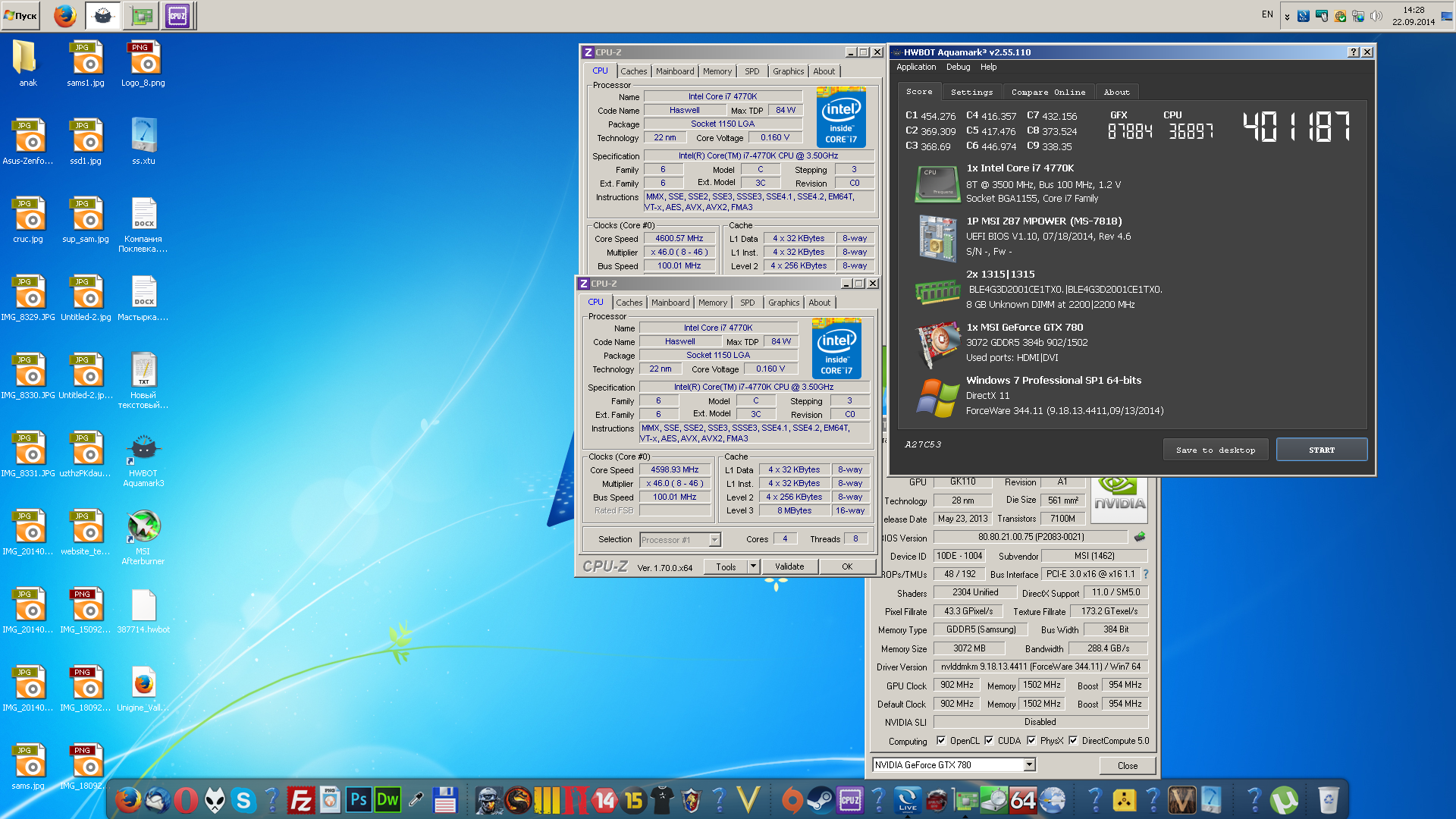Image resolution: width=1456 pixels, height=819 pixels.
Task: Click the Bus Interface question mark in GPU-Z
Action: (x=1145, y=574)
